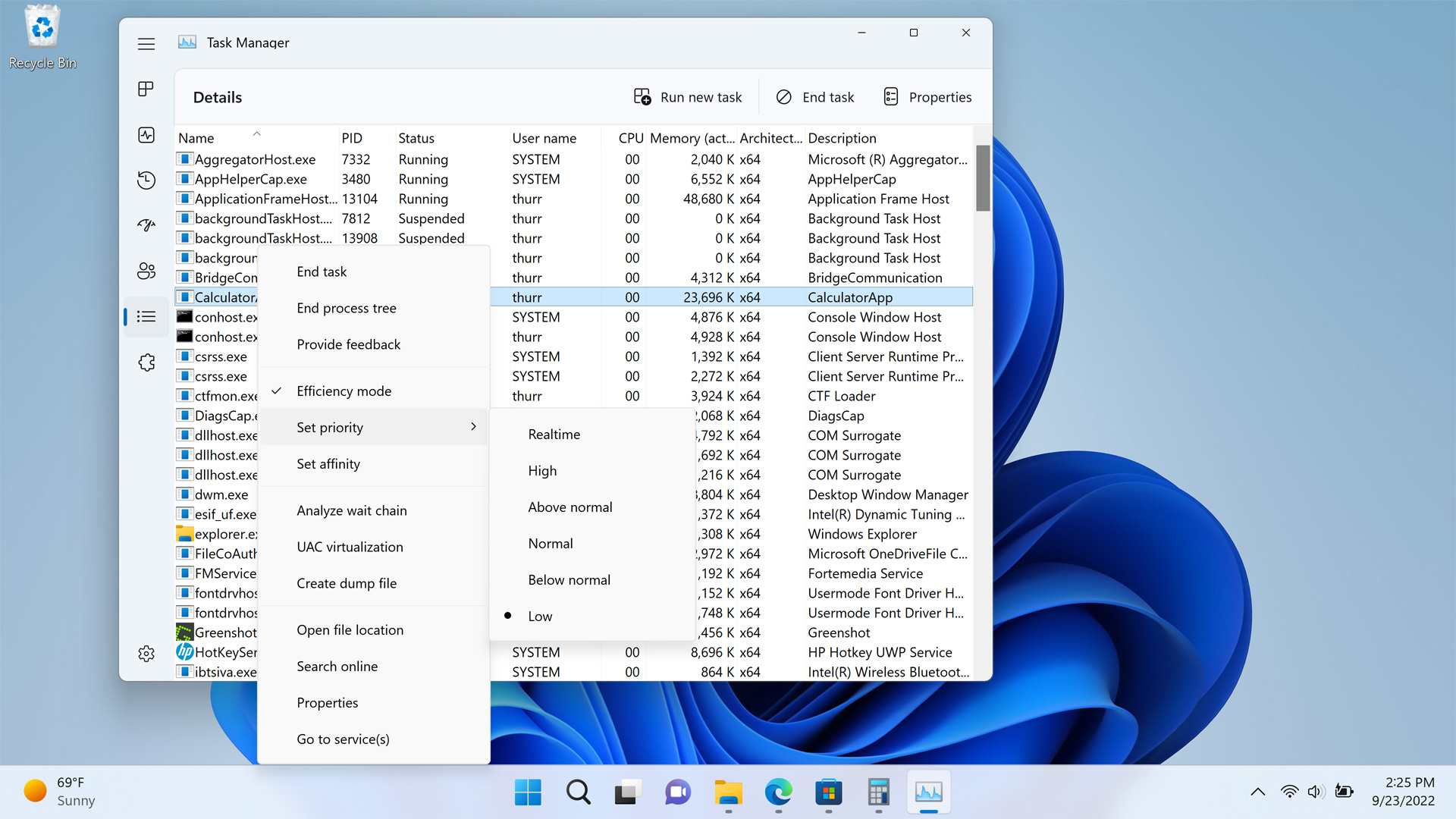Open the Performance page icon
The image size is (1456, 819).
coord(146,135)
